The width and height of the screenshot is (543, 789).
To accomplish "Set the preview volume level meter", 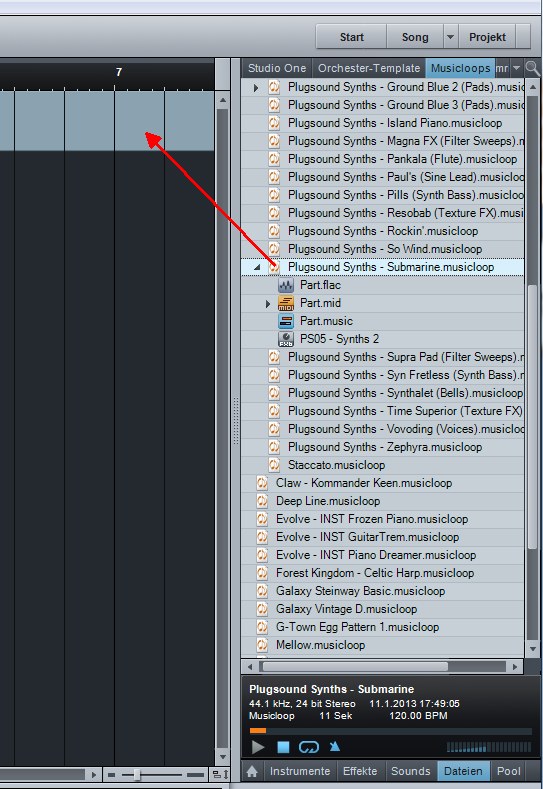I will [x=488, y=747].
